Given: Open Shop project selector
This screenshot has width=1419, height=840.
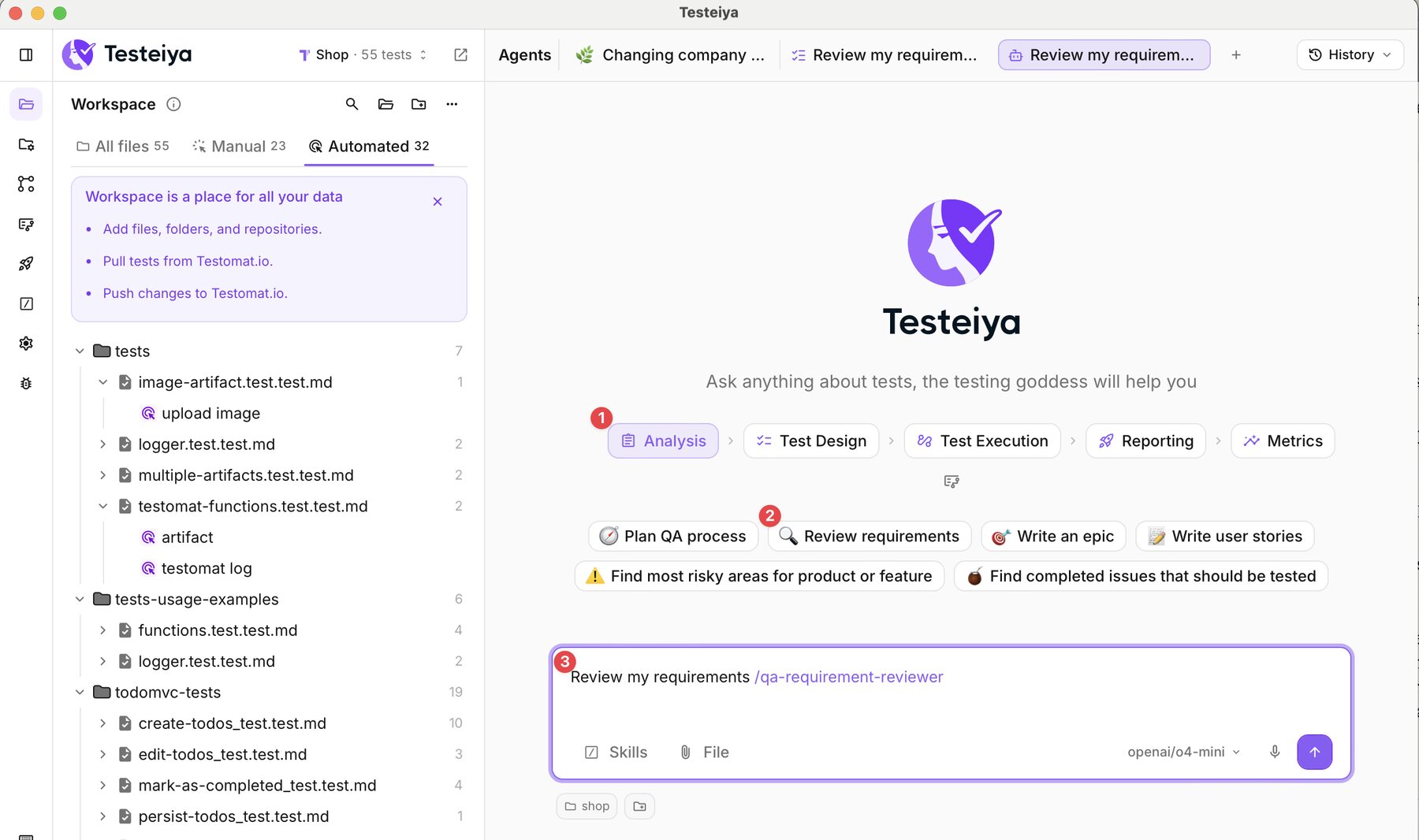Looking at the screenshot, I should click(x=363, y=55).
